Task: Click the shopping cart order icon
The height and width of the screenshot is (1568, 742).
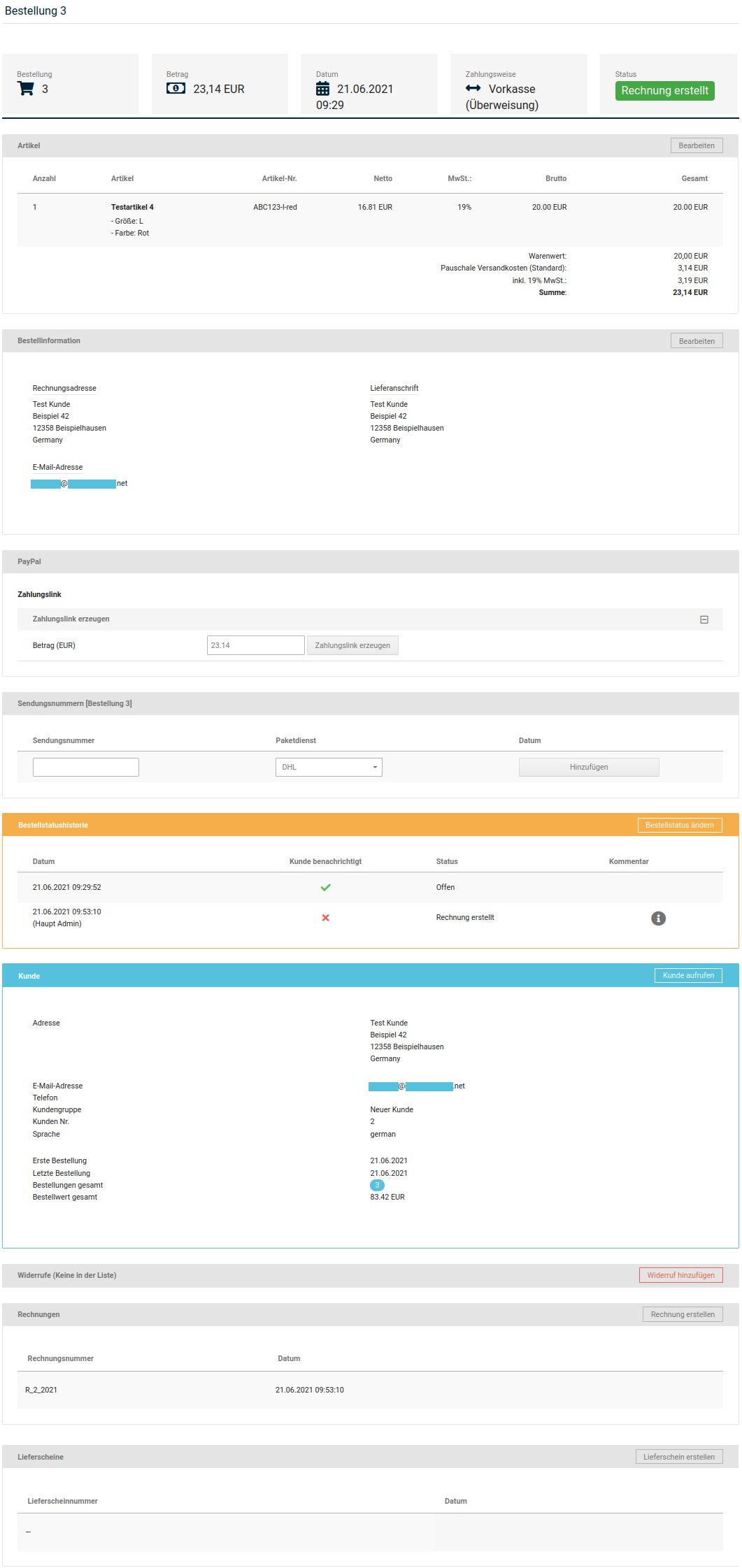Action: click(25, 89)
